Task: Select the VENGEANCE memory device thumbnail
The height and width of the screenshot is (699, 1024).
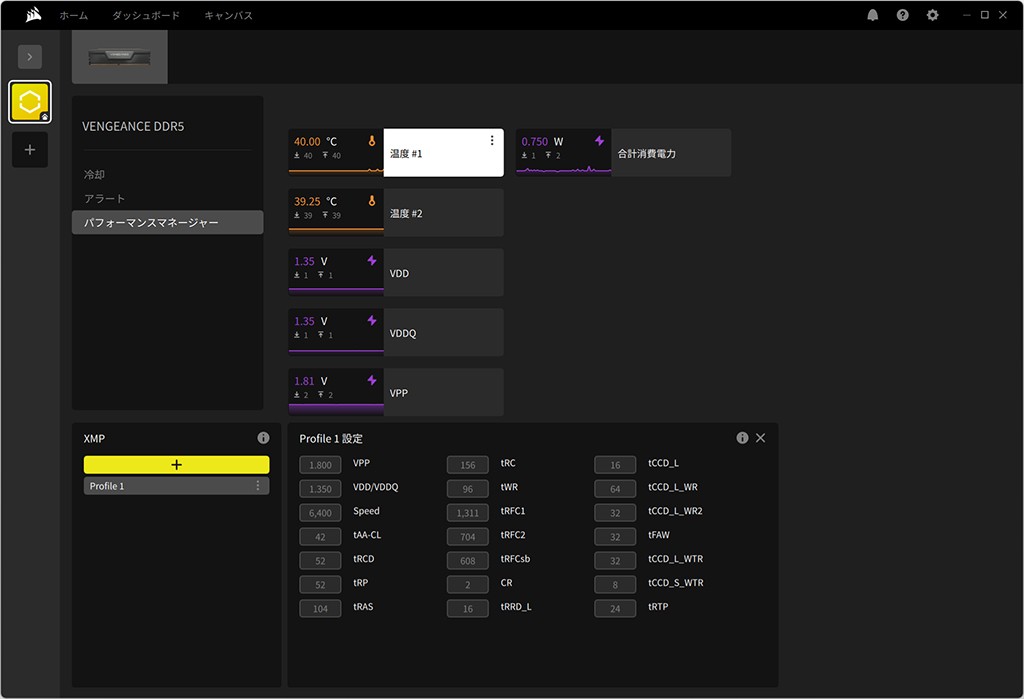Action: click(120, 57)
